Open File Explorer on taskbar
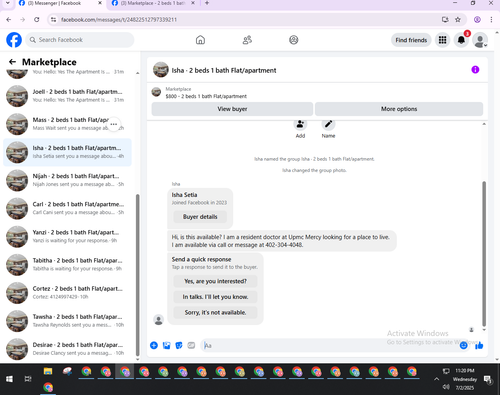The width and height of the screenshot is (500, 395). [x=48, y=371]
